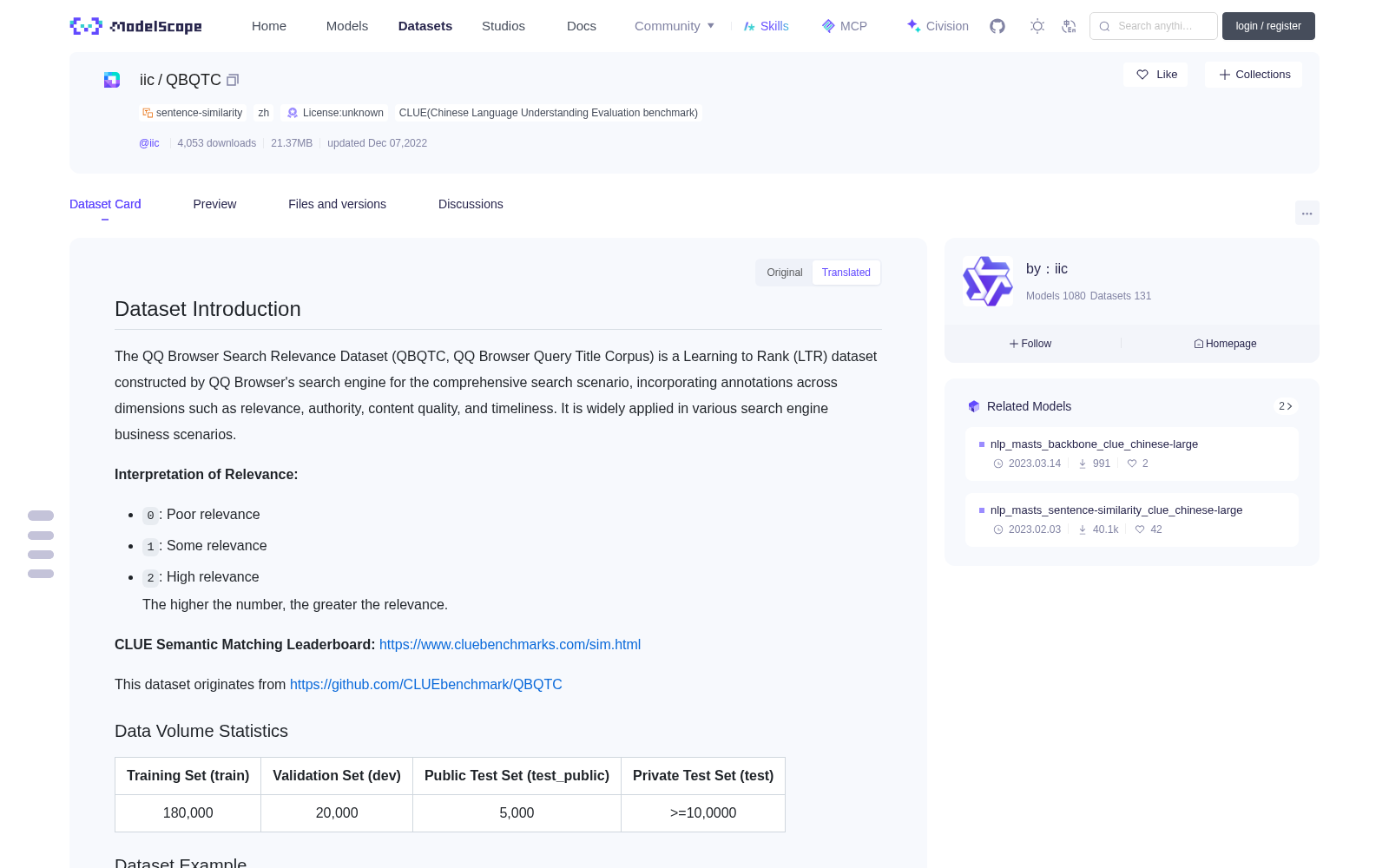
Task: Open the Datasets navigation item
Action: [x=425, y=26]
